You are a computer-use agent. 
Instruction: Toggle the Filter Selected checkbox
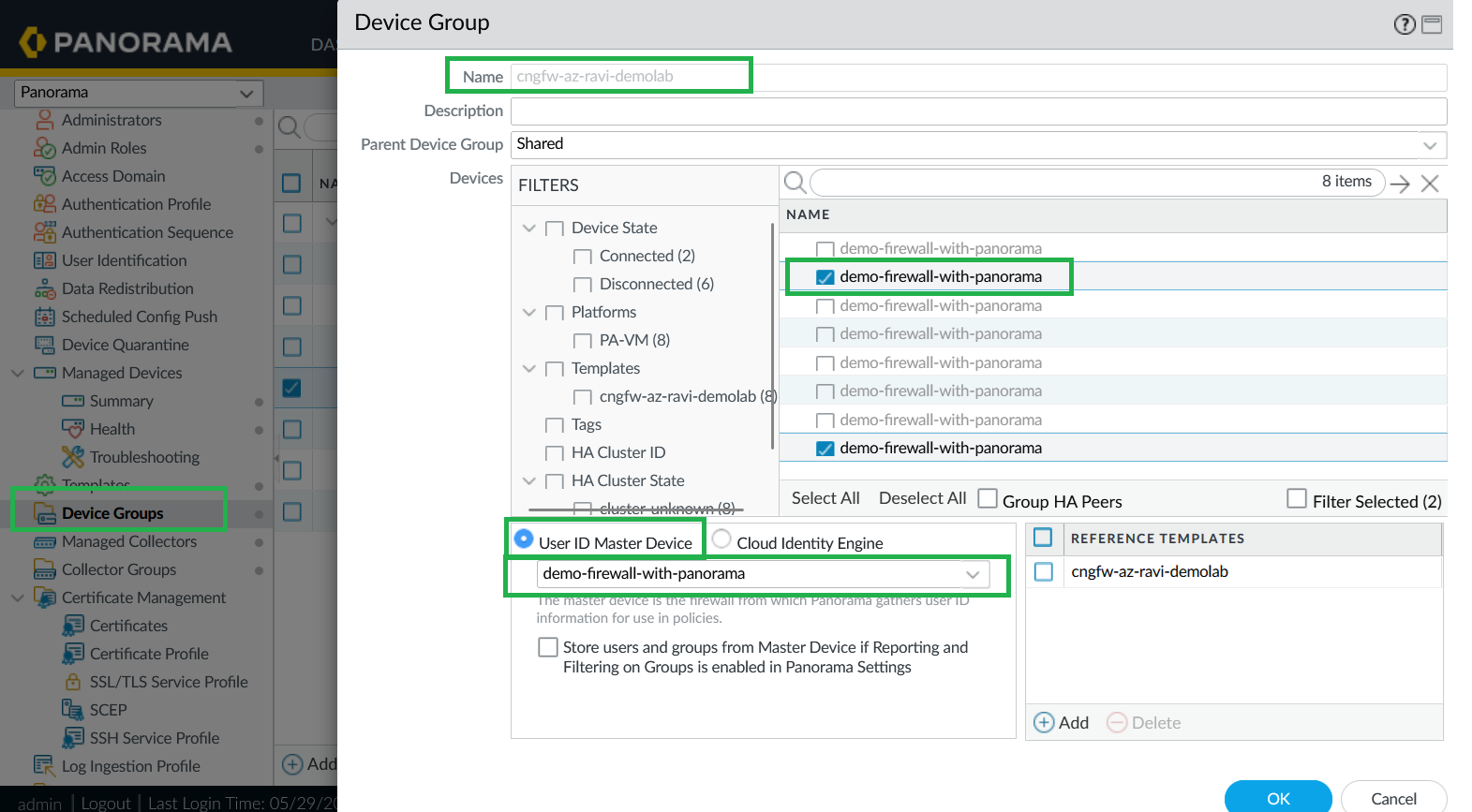pos(1297,499)
